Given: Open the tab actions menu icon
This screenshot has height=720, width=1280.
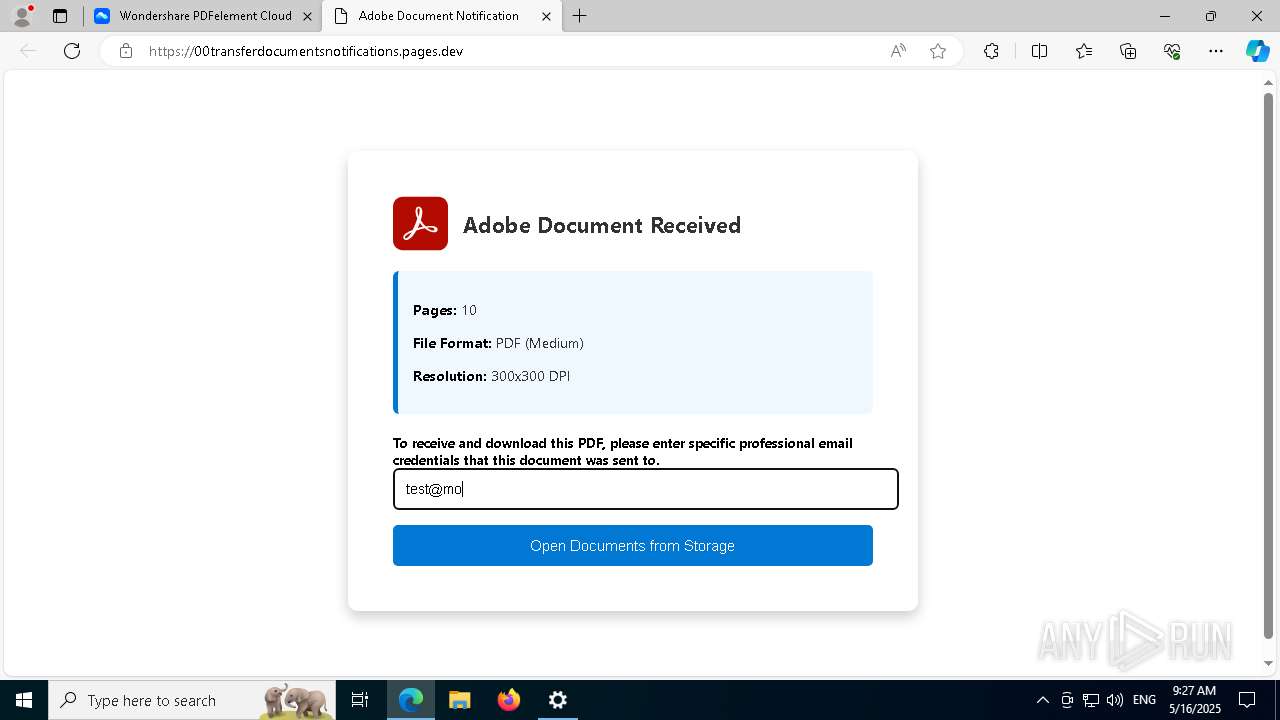Looking at the screenshot, I should click(60, 16).
